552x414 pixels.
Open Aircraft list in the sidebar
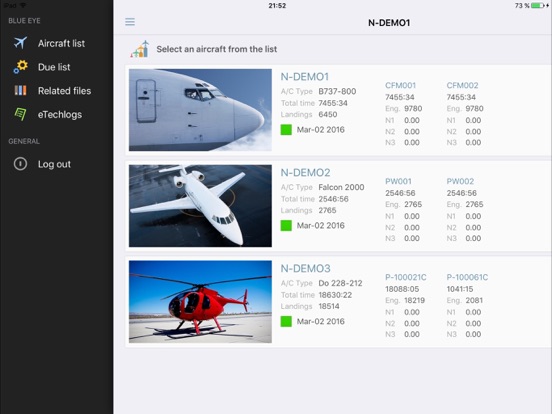61,43
